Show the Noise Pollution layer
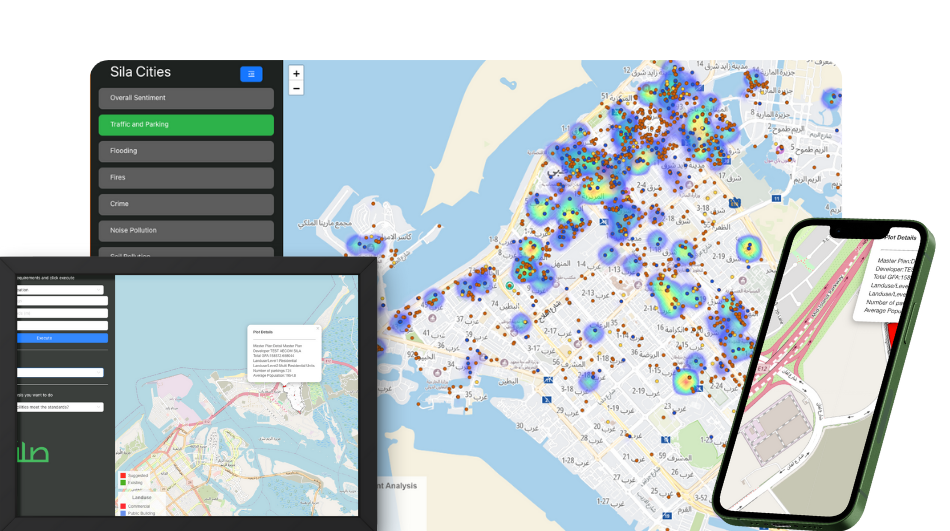This screenshot has width=950, height=531. 186,231
